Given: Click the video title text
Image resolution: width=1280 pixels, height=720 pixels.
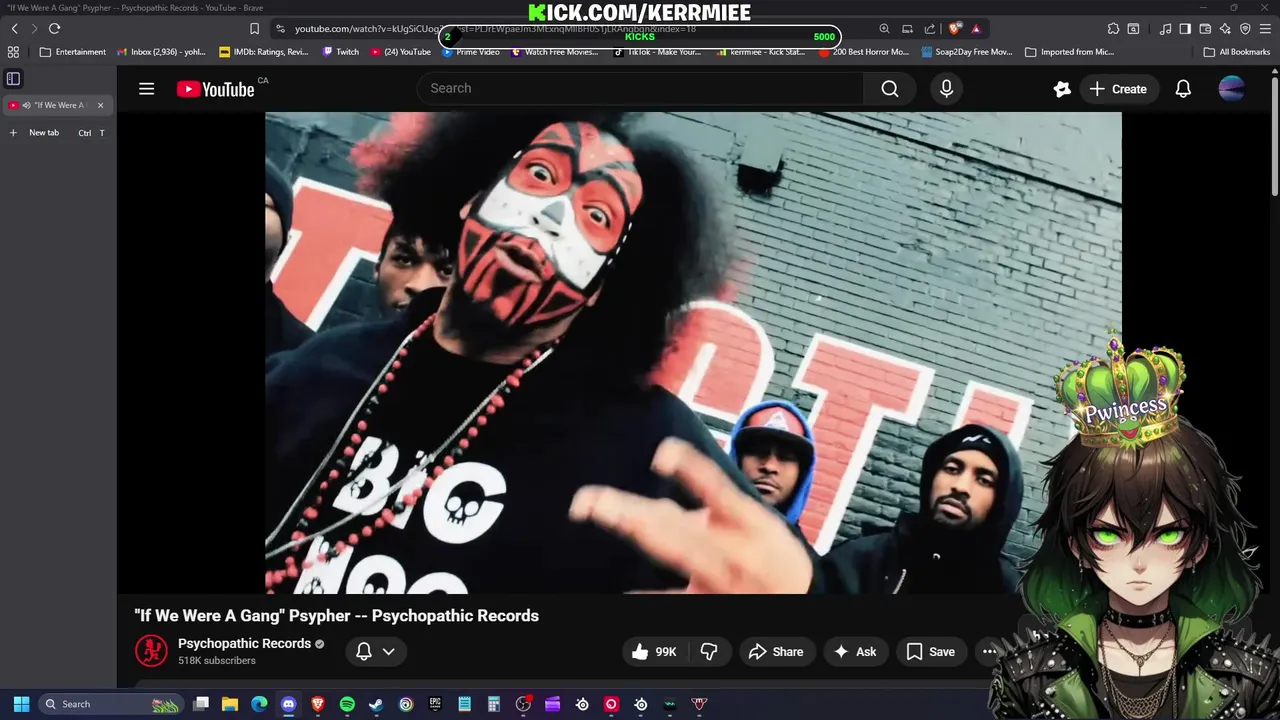Looking at the screenshot, I should pyautogui.click(x=337, y=616).
